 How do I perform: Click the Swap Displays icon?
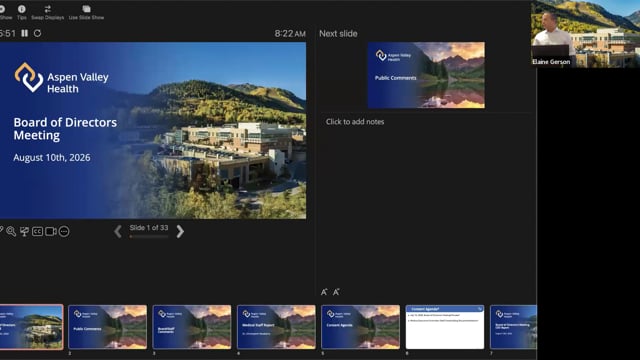(48, 9)
